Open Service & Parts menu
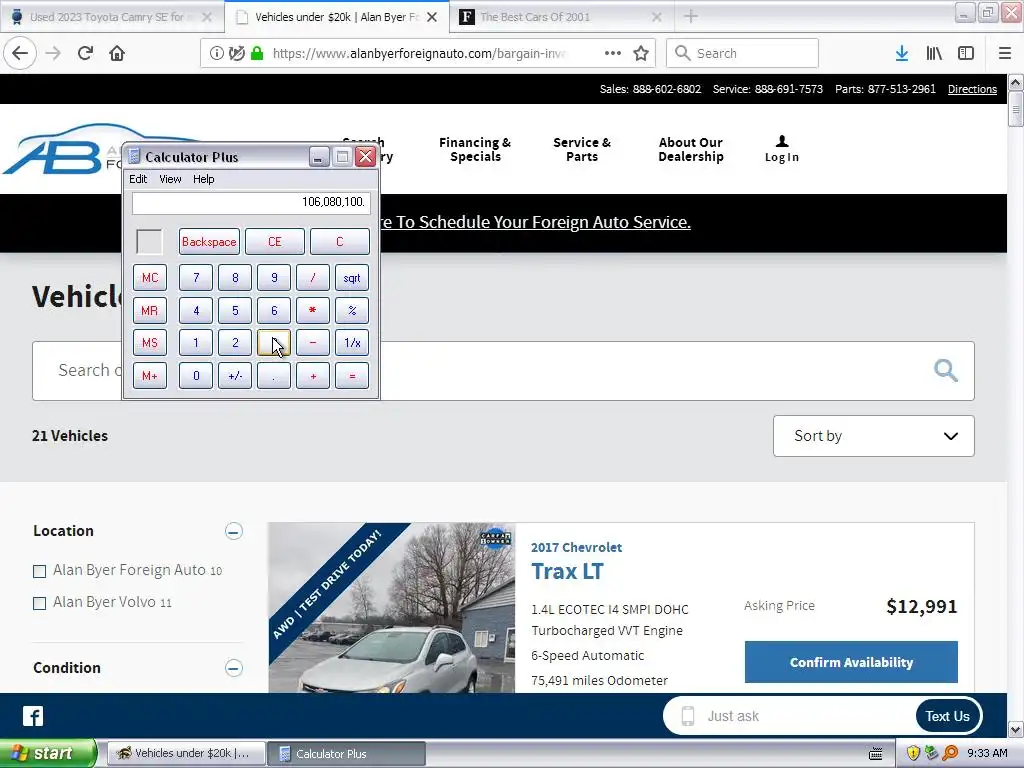The image size is (1024, 768). 582,150
